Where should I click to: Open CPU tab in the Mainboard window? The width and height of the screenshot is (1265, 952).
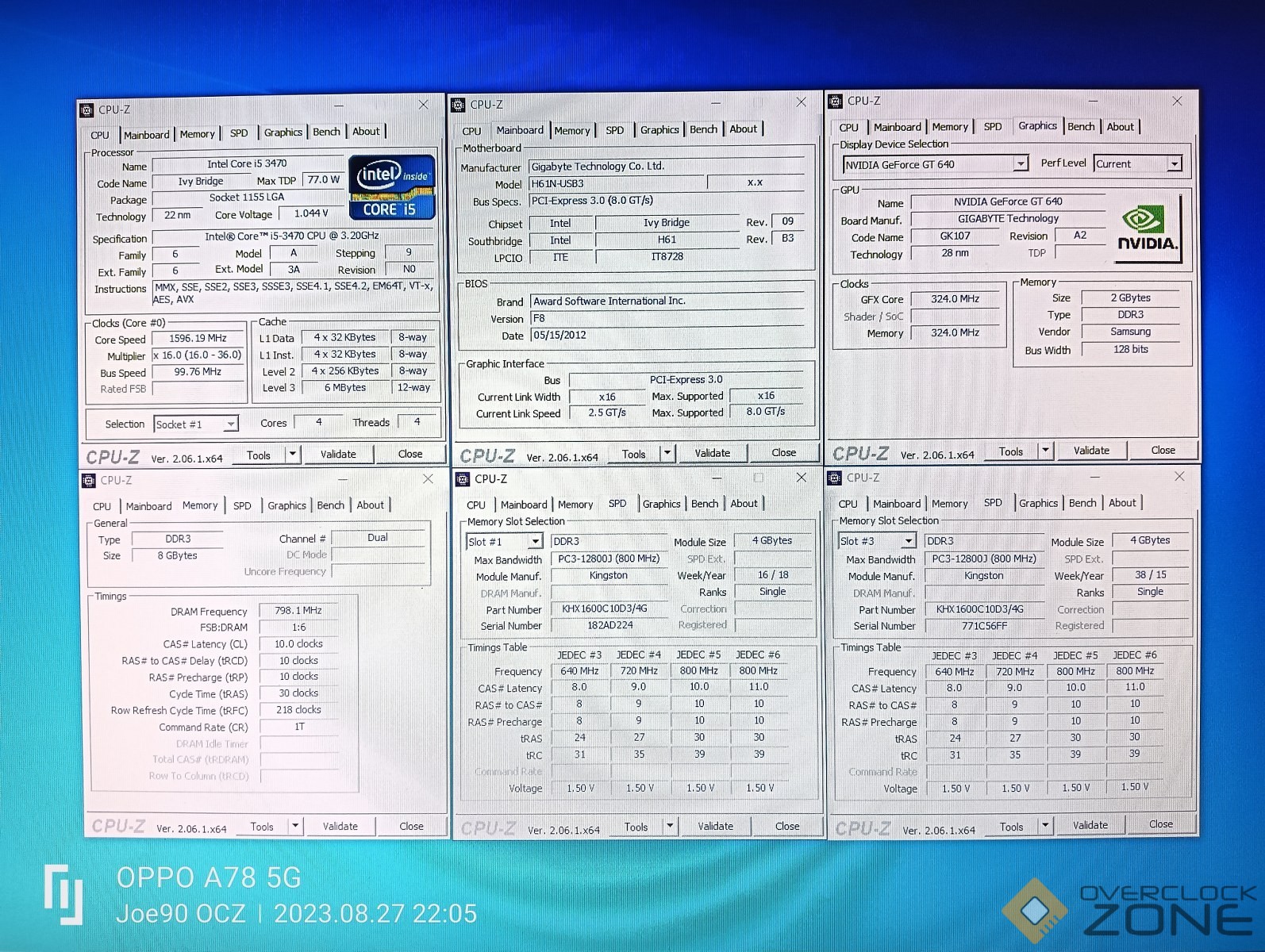pos(471,132)
